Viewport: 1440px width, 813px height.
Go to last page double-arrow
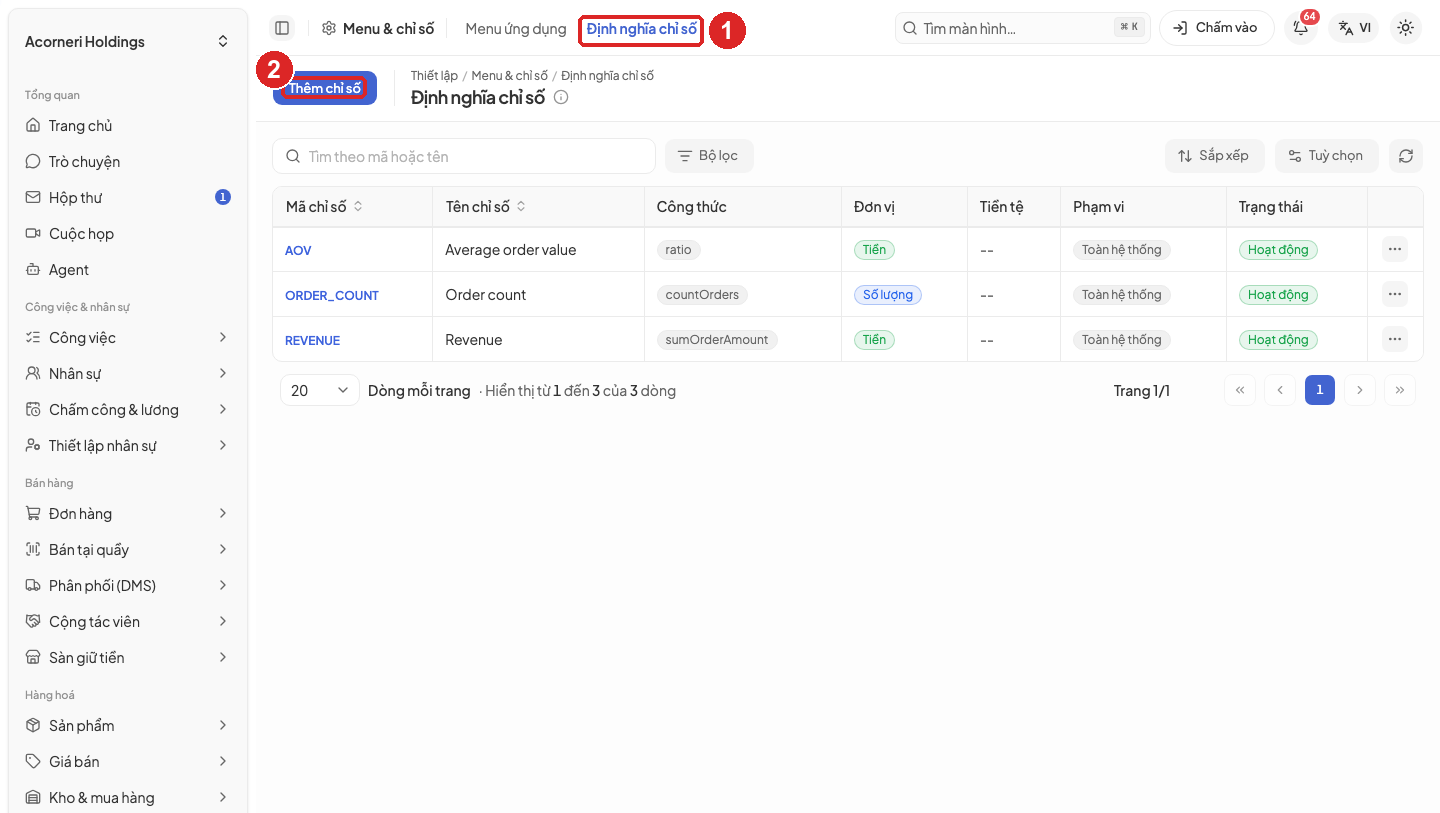[x=1400, y=390]
